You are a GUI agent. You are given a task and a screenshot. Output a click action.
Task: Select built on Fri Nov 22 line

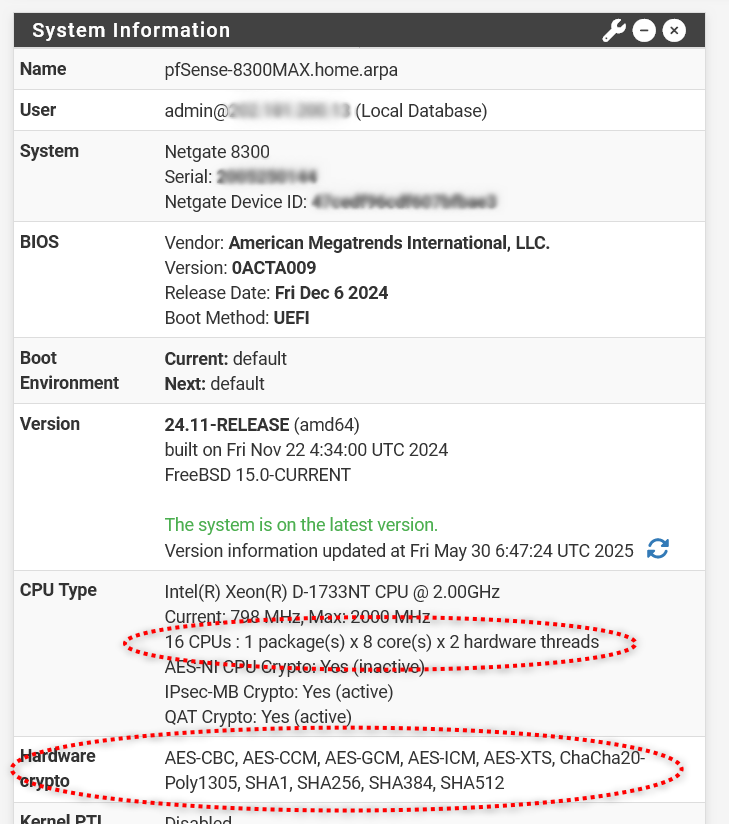tap(306, 450)
